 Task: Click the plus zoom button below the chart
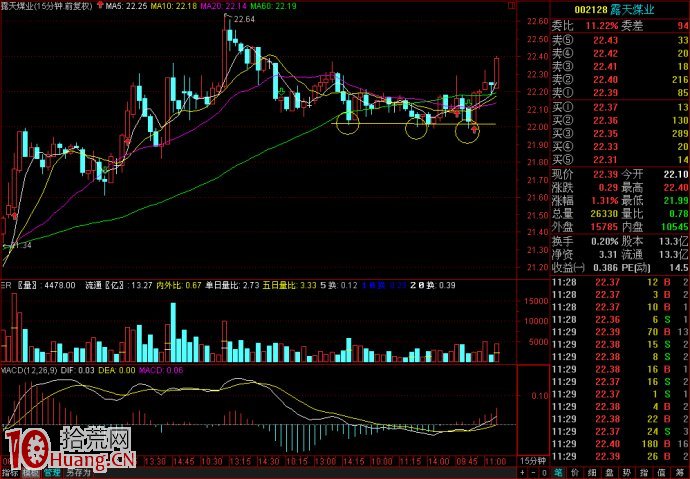pyautogui.click(x=523, y=473)
